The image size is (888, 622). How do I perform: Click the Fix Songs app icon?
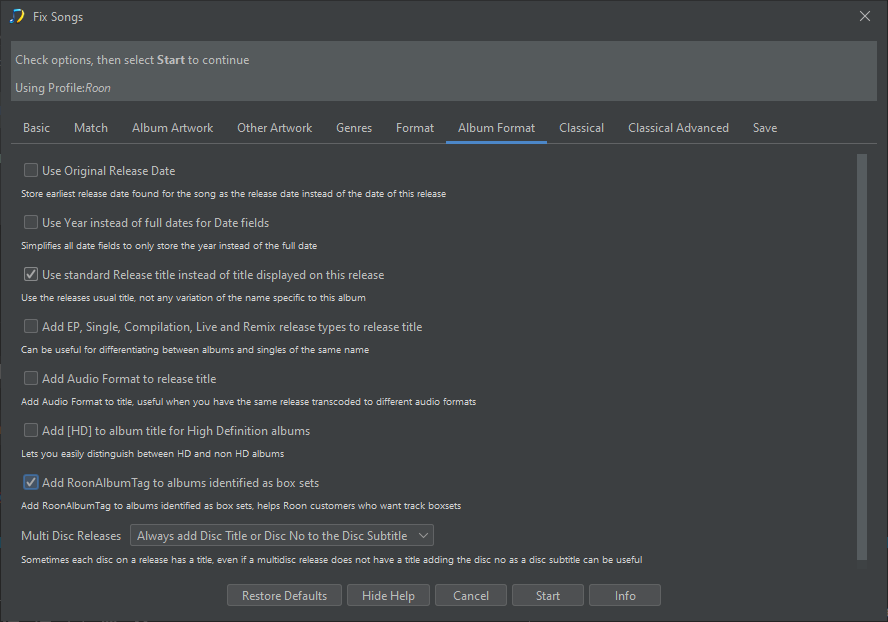(x=17, y=16)
